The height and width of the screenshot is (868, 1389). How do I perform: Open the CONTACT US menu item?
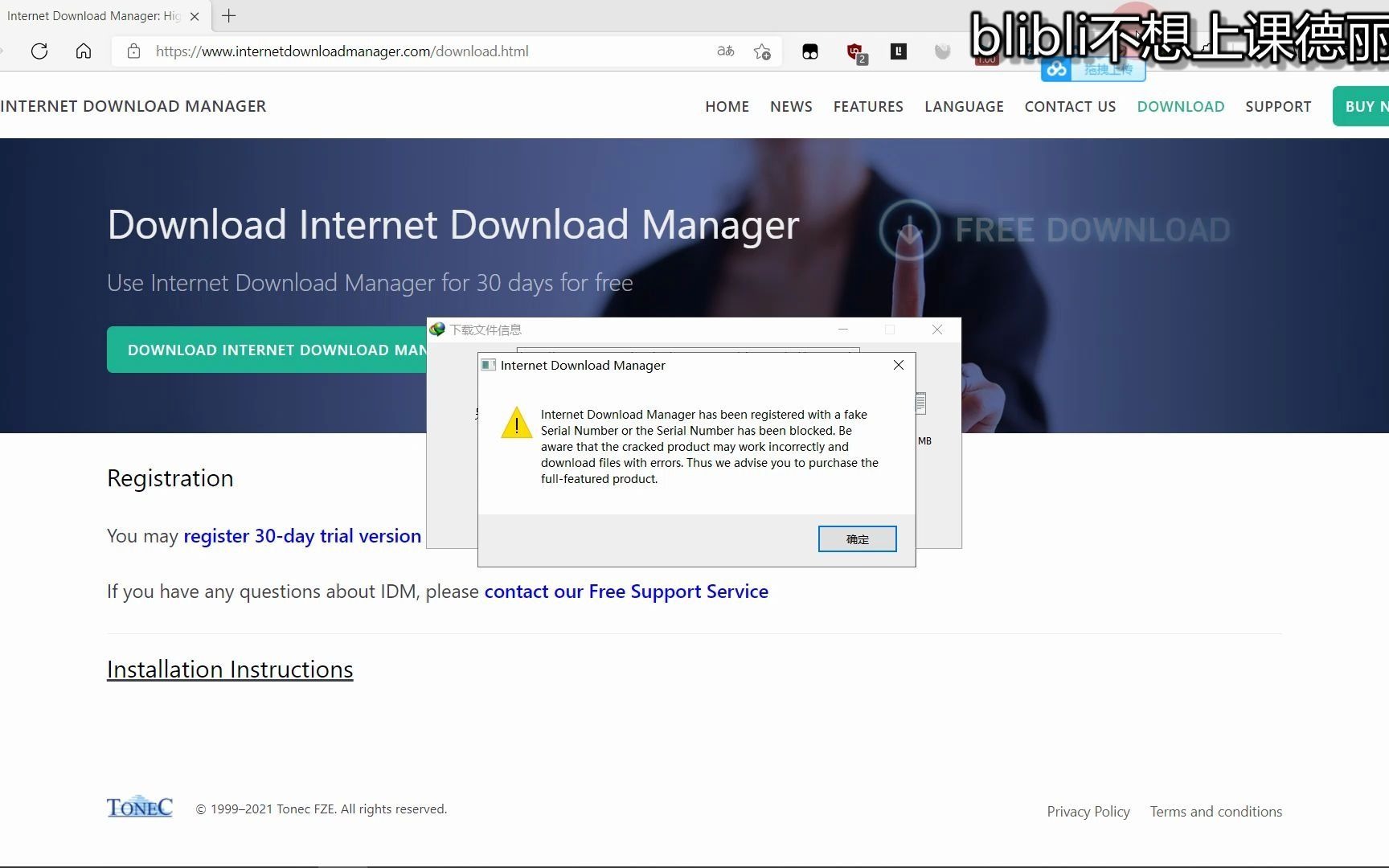click(1070, 107)
